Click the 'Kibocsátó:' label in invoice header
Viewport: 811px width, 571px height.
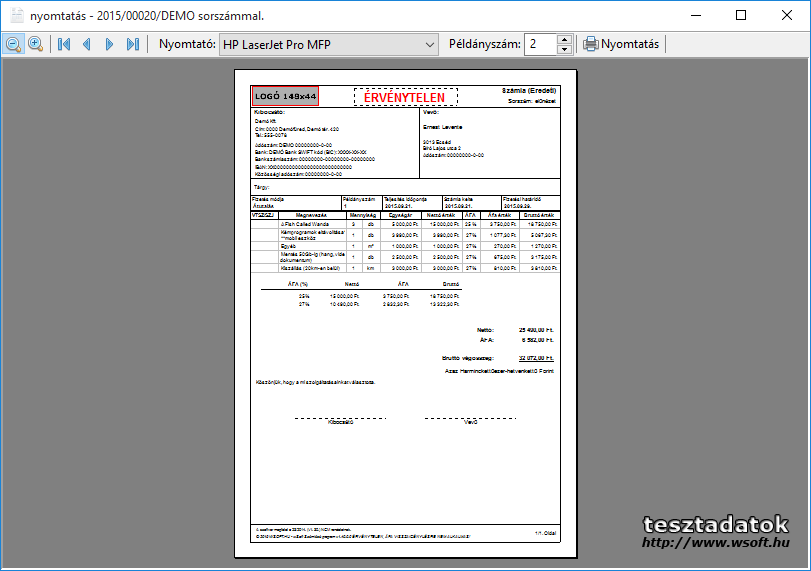(269, 112)
